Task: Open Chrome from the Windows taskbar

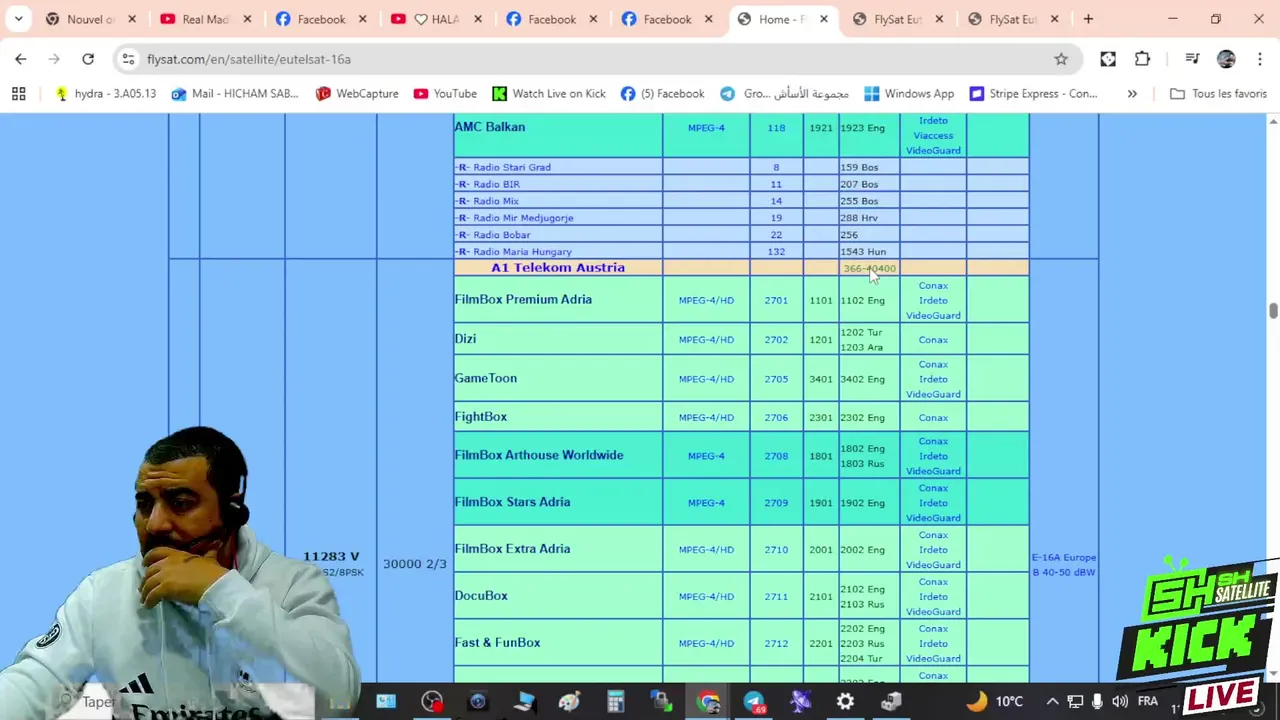Action: [x=708, y=701]
